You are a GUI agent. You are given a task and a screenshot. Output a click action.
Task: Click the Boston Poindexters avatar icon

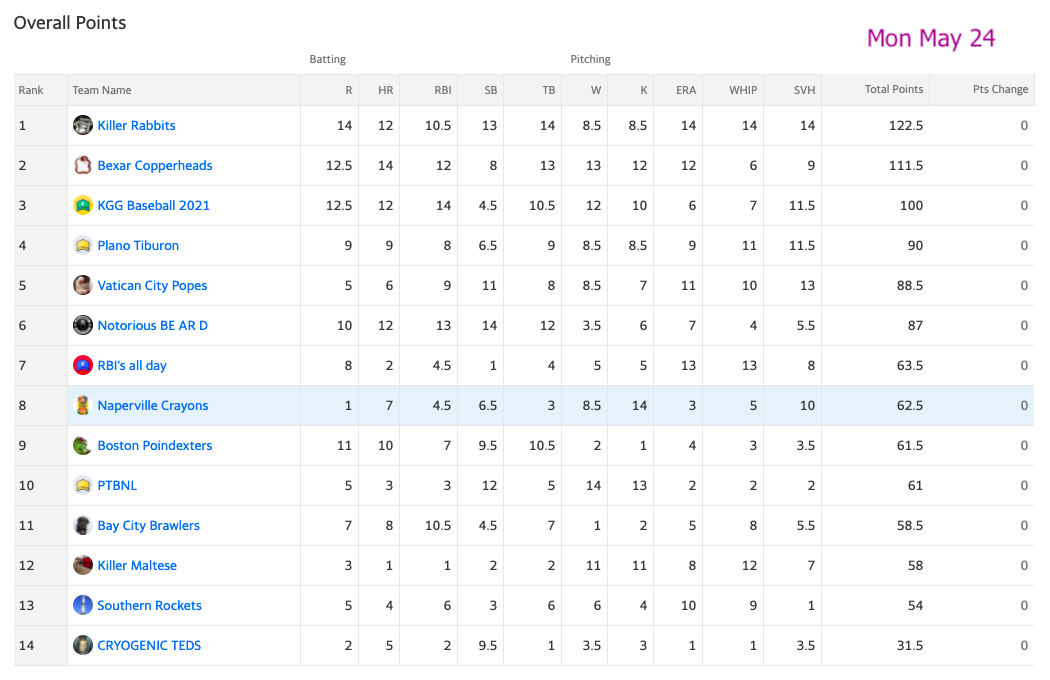click(82, 446)
